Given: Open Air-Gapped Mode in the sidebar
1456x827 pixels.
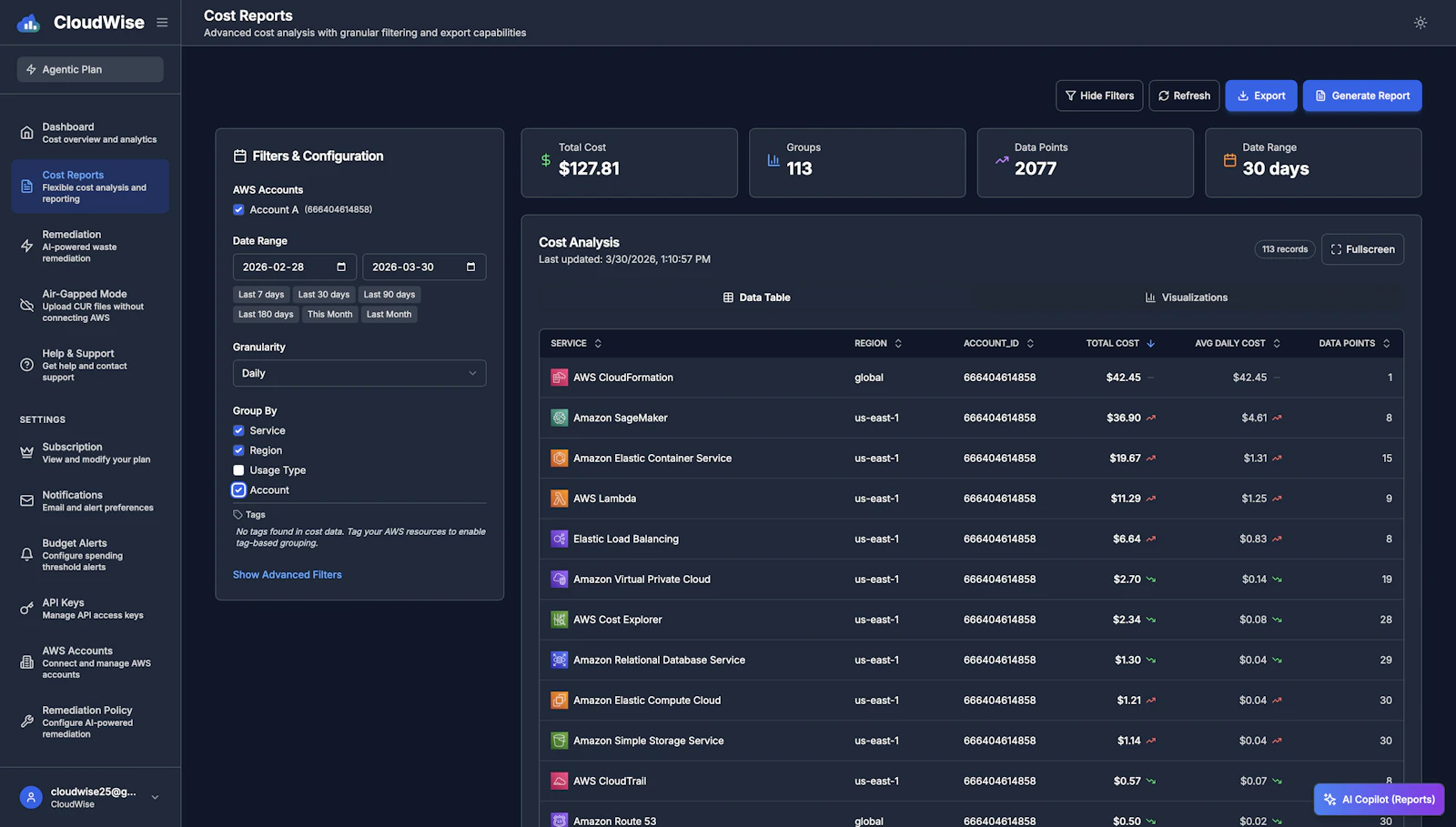Looking at the screenshot, I should point(90,306).
